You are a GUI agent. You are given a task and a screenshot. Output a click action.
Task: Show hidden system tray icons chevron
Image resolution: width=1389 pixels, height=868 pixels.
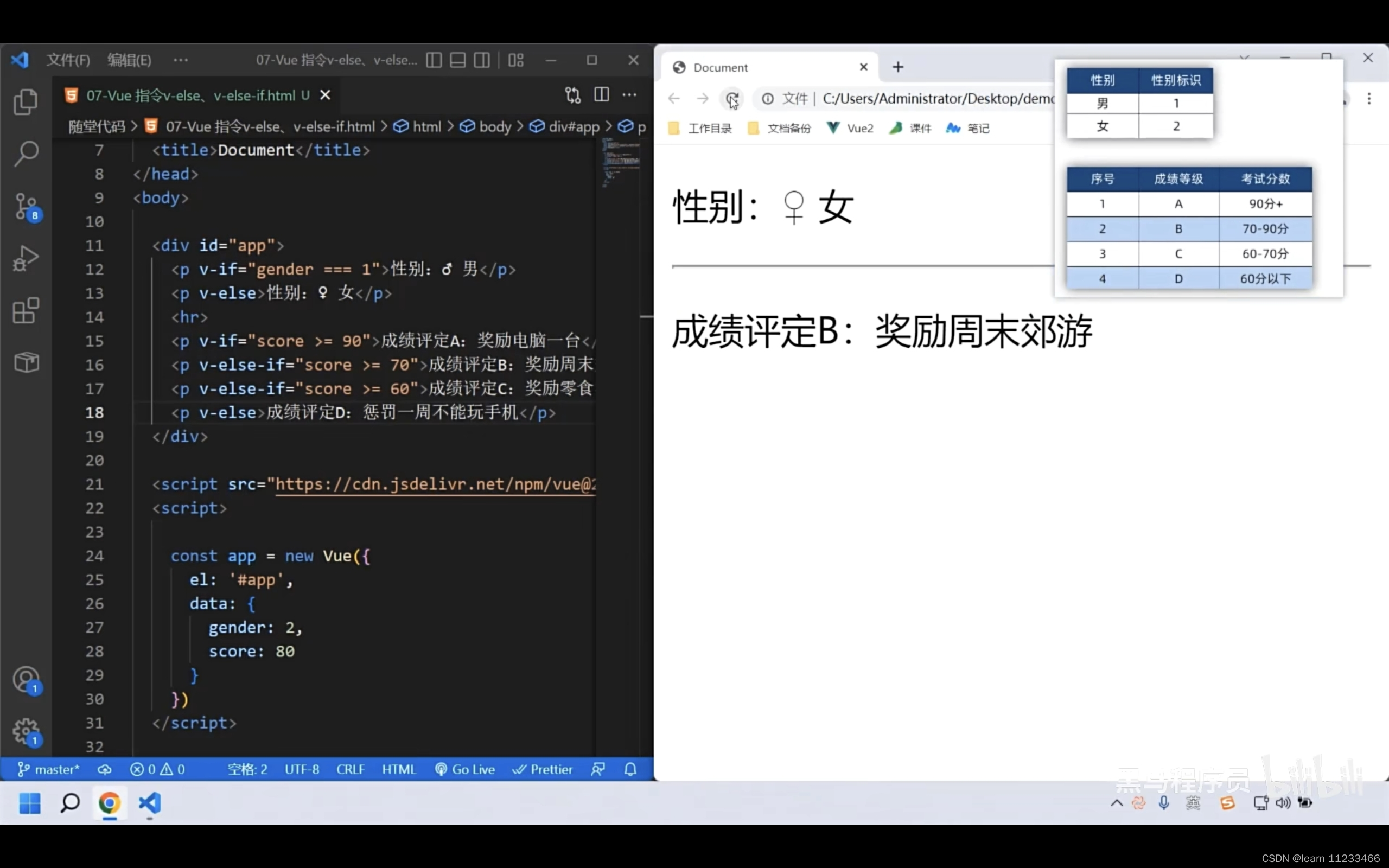click(1117, 803)
